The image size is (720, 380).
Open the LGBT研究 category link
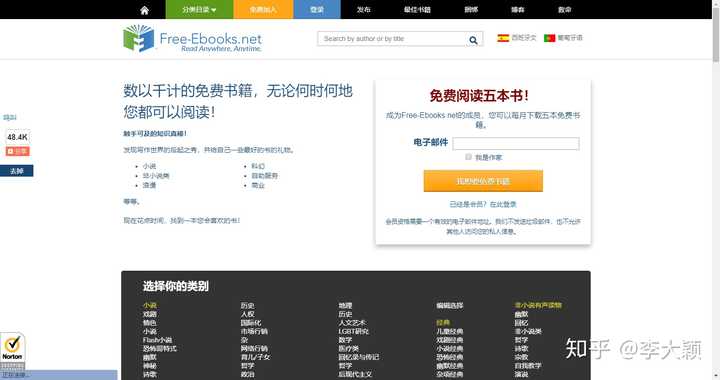(x=353, y=331)
